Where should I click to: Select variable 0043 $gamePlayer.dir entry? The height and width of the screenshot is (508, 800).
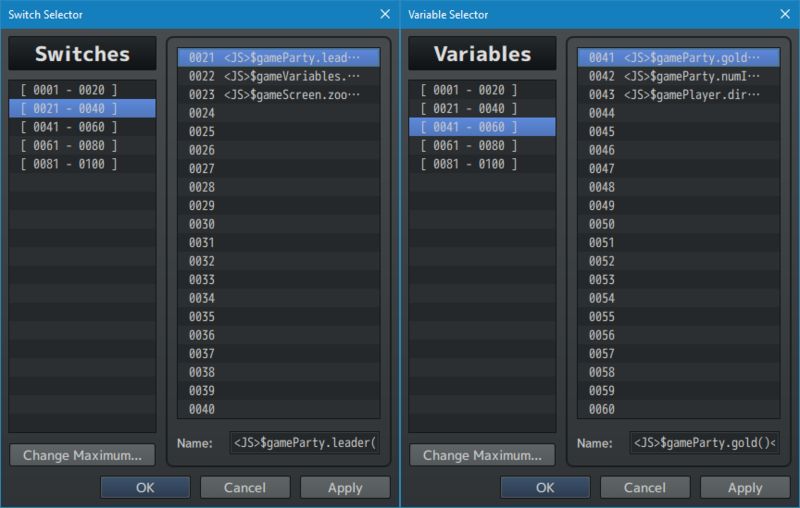coord(678,95)
